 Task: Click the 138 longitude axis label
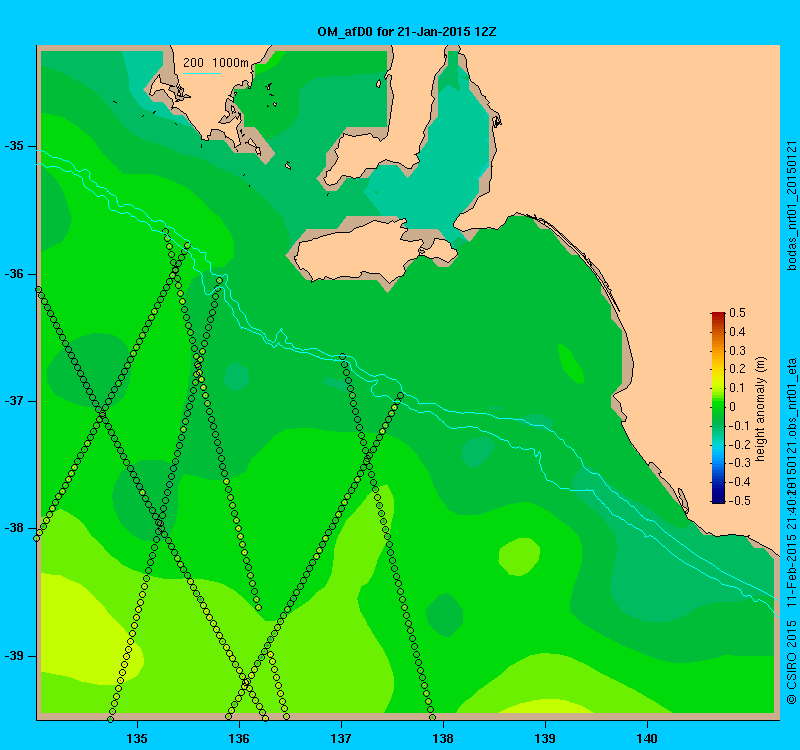[443, 738]
